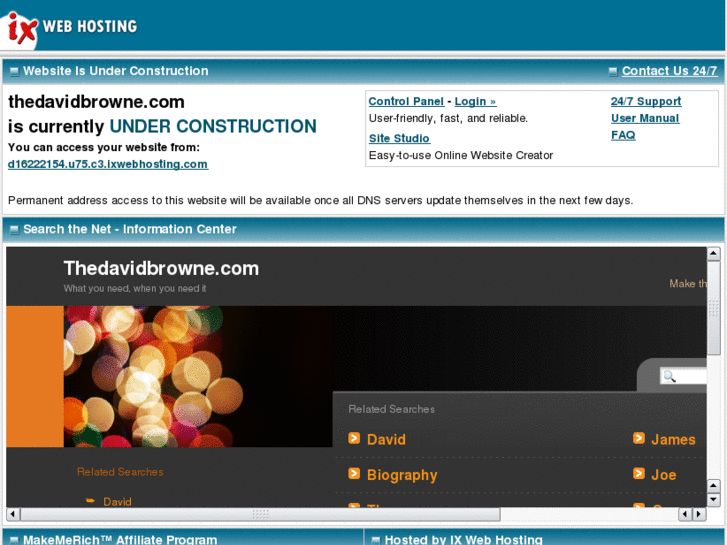Image resolution: width=727 pixels, height=545 pixels.
Task: Click the bullet icon beside Search the Net
Action: pos(14,230)
